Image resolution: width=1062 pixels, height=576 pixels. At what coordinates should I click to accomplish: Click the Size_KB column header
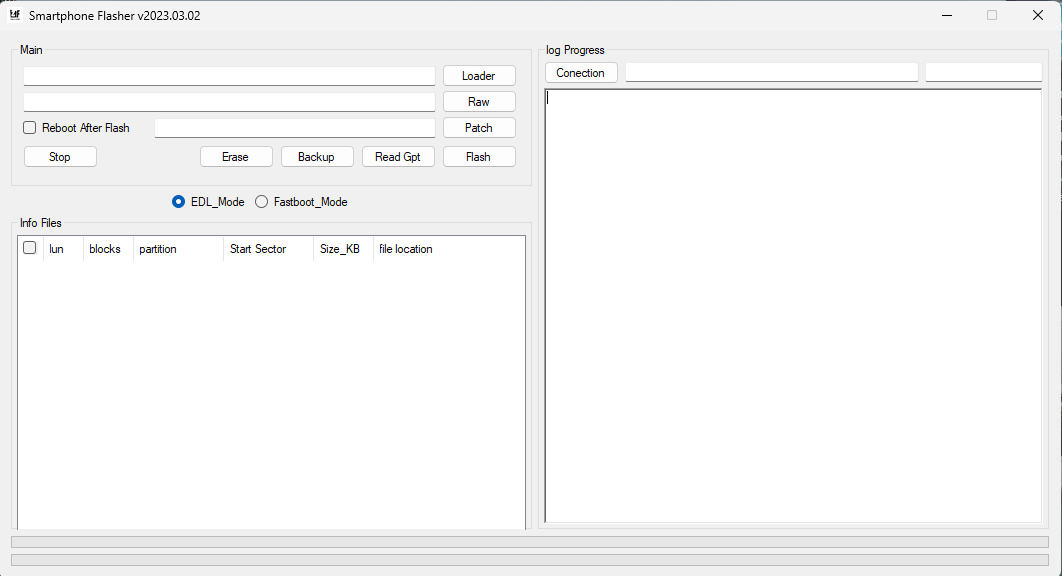[x=341, y=248]
